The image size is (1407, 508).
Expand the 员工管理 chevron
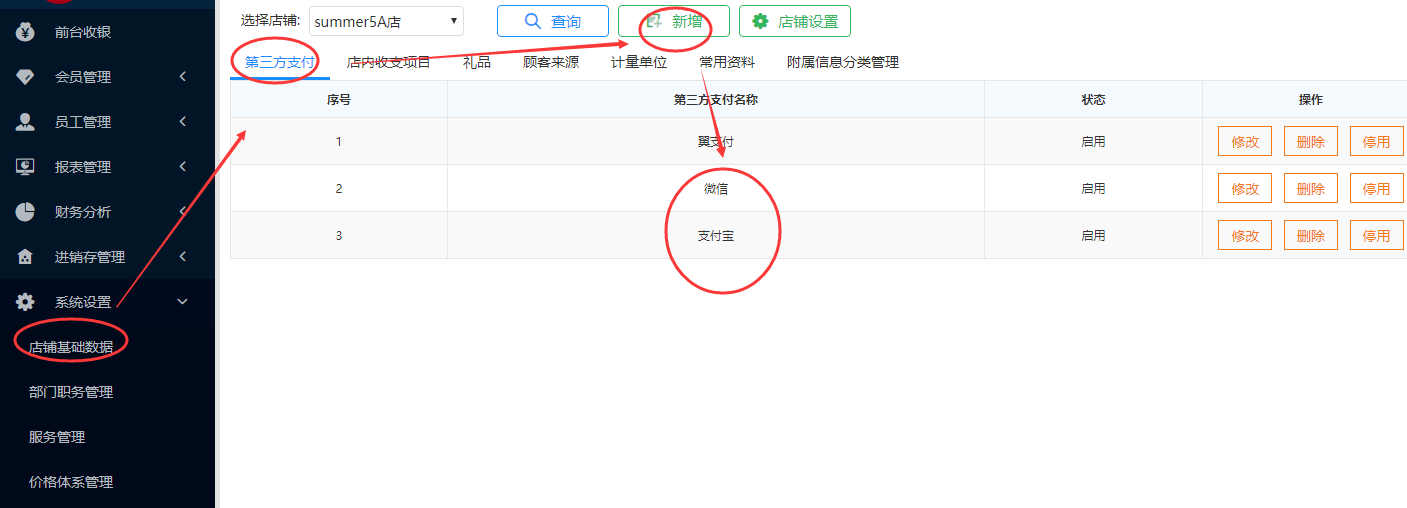[x=183, y=122]
